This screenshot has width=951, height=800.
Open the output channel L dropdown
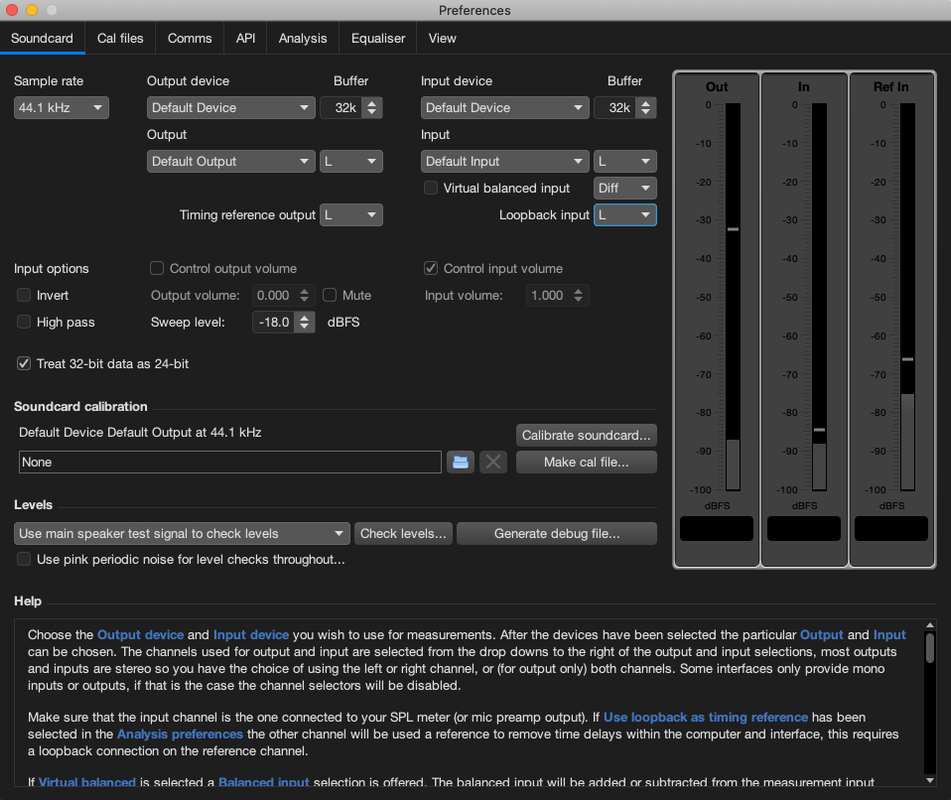pos(351,161)
